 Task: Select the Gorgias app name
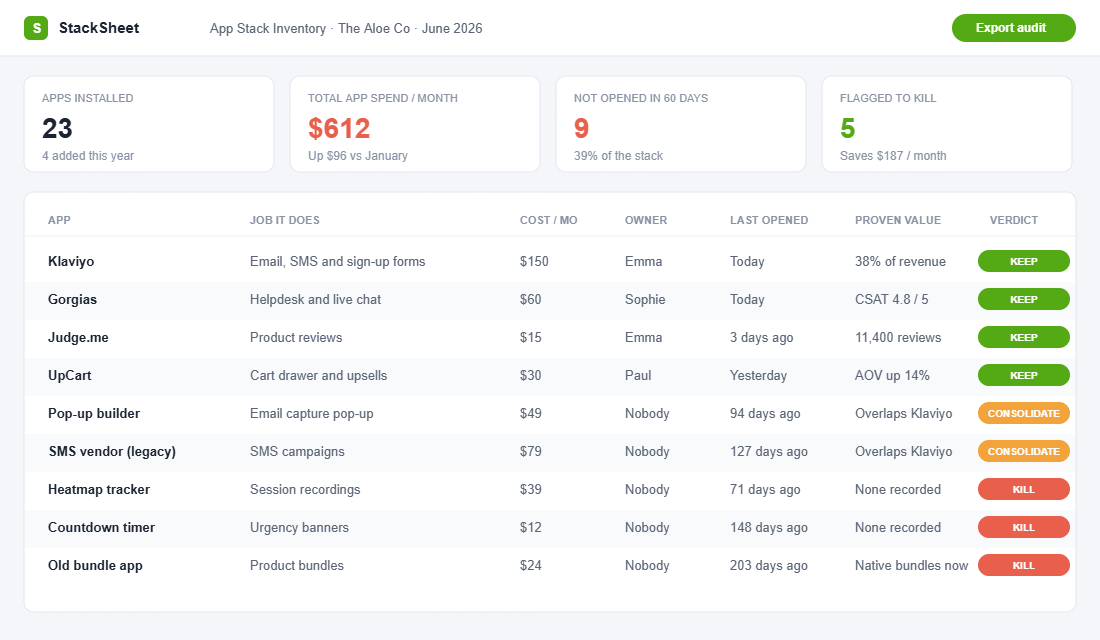[72, 300]
